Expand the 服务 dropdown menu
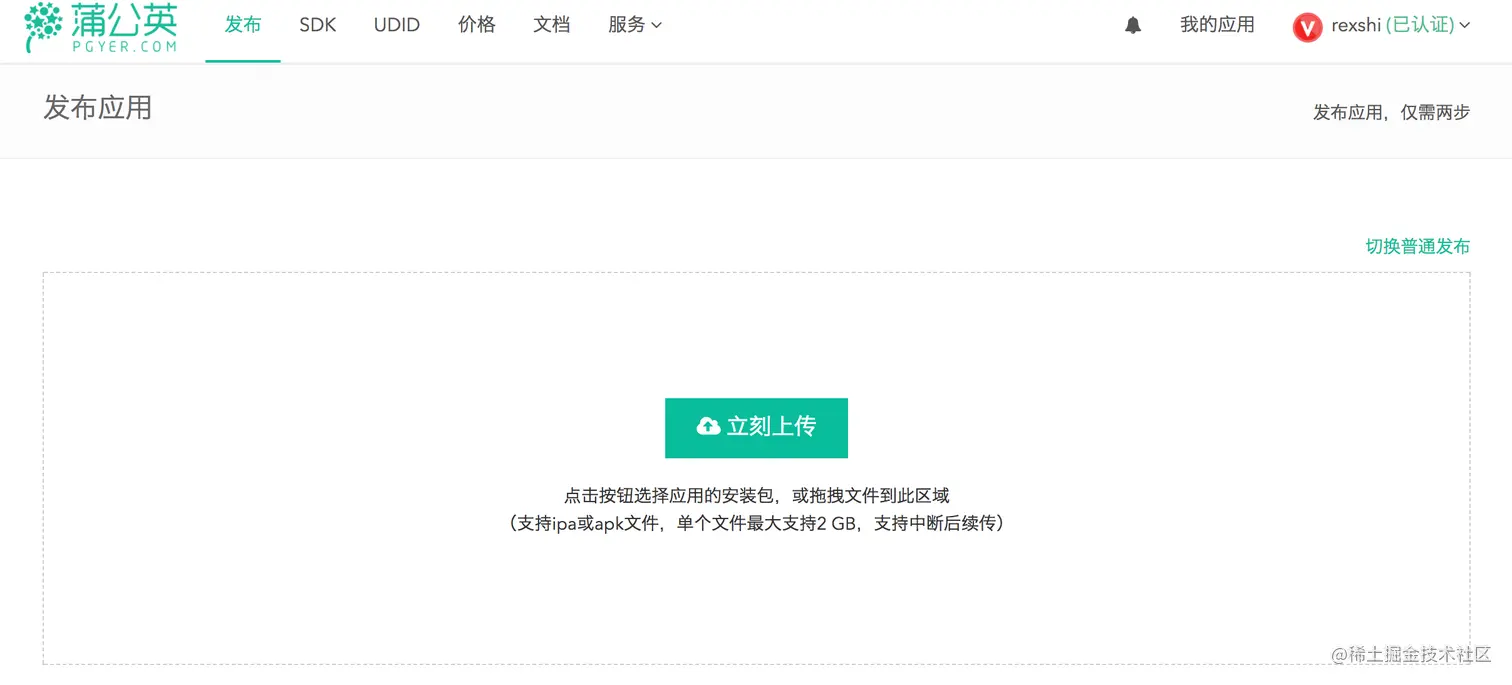 pyautogui.click(x=635, y=25)
